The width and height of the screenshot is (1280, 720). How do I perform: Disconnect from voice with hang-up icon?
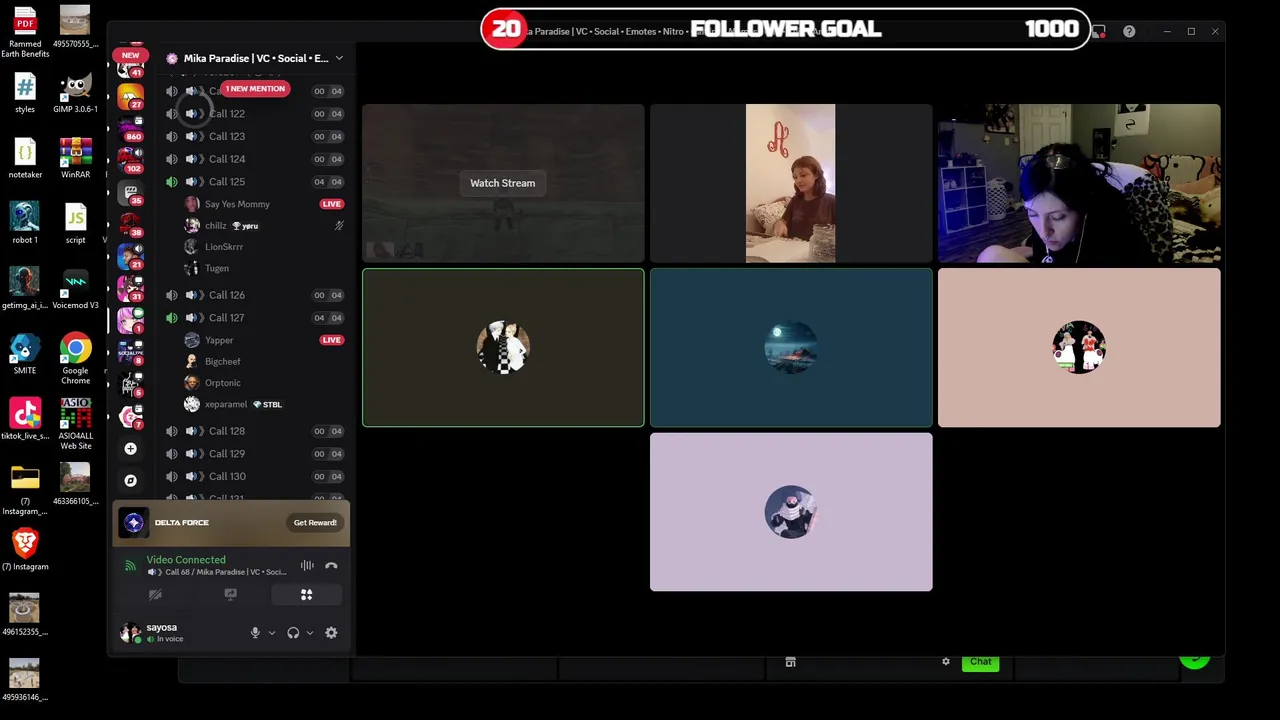331,566
